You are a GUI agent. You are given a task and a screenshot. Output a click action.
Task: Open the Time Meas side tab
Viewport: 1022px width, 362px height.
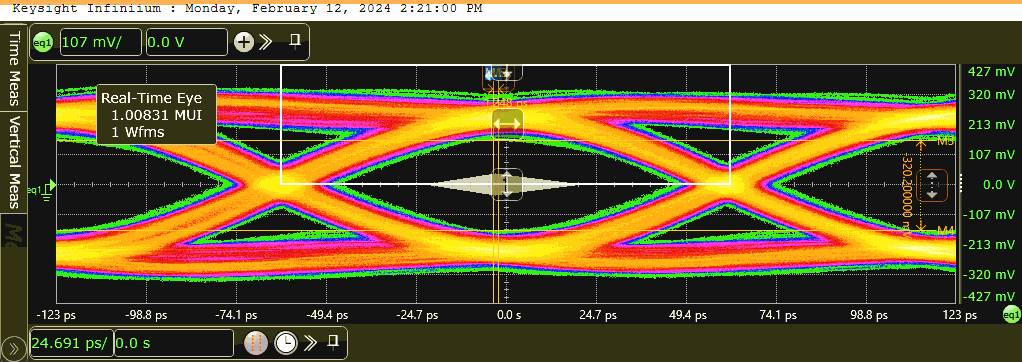pos(14,68)
